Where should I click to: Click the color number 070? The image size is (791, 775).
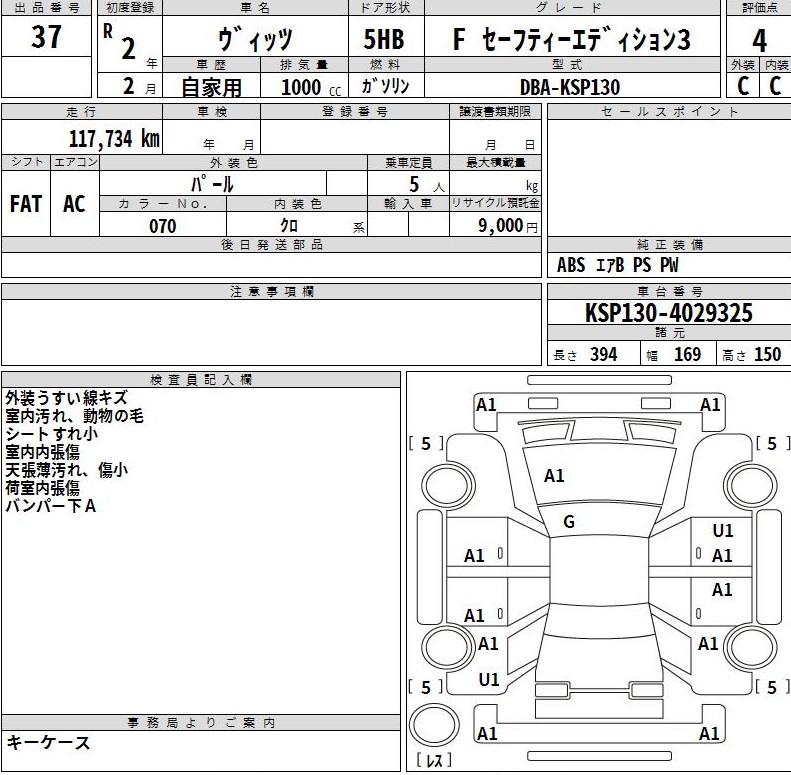[x=162, y=226]
